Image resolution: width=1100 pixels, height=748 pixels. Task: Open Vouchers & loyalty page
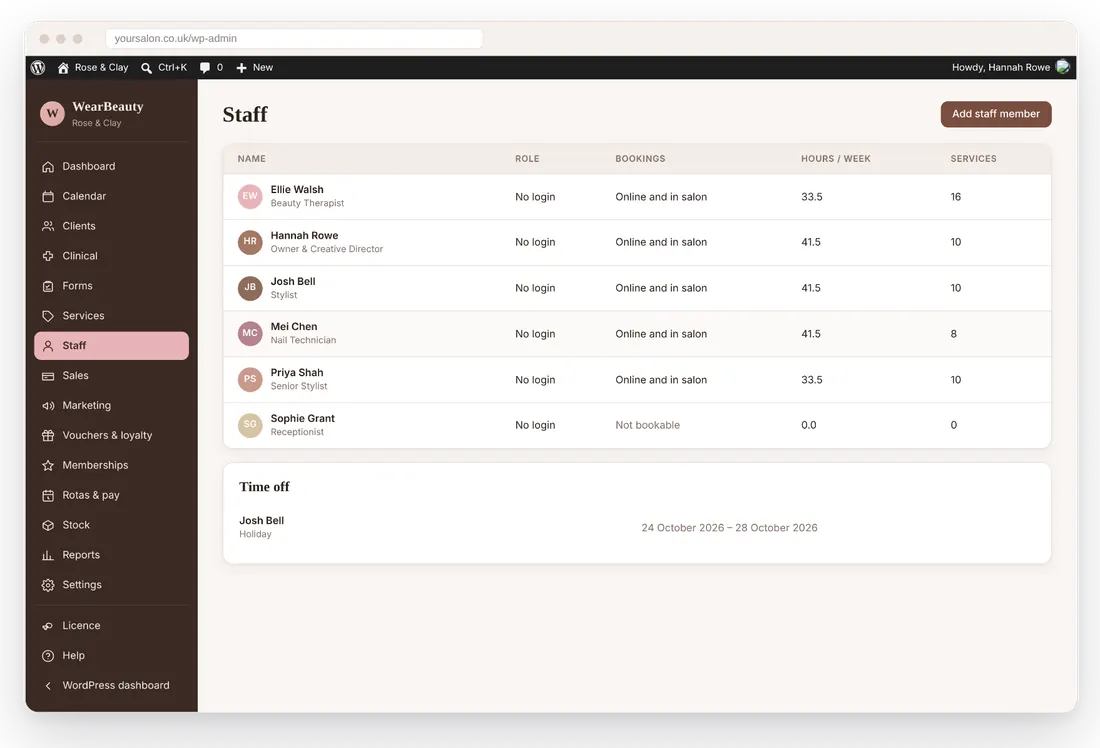click(112, 435)
